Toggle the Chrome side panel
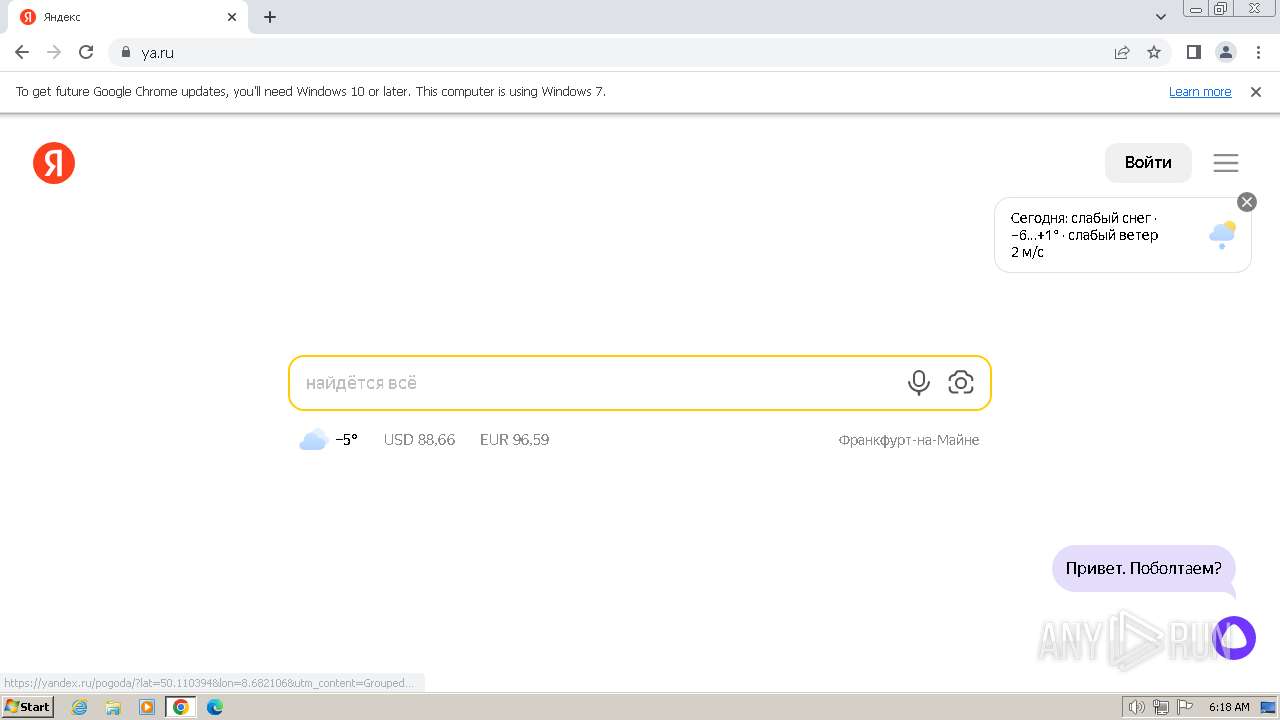Screen dimensions: 1280x720 point(1193,52)
